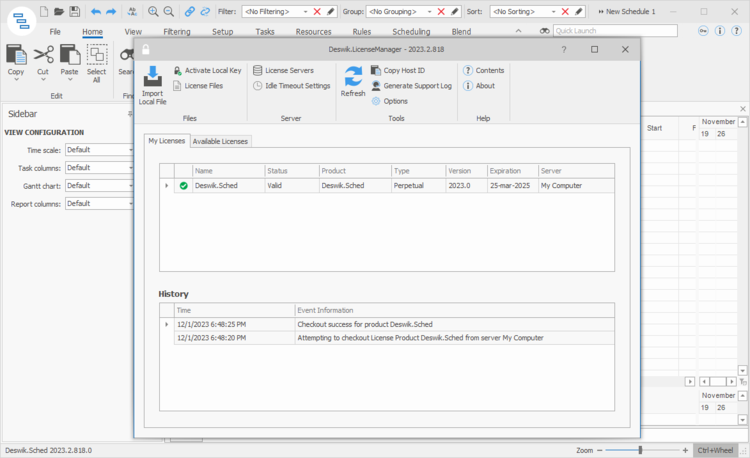Image resolution: width=750 pixels, height=458 pixels.
Task: Open License Servers
Action: tap(283, 70)
